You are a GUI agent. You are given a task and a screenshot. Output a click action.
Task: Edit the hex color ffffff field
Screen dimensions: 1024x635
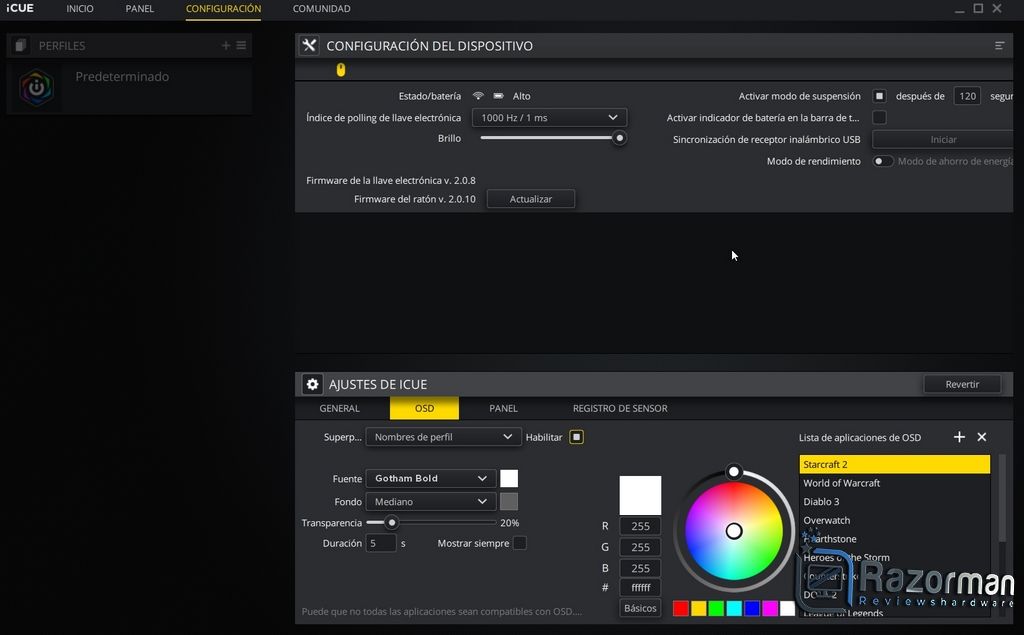640,587
